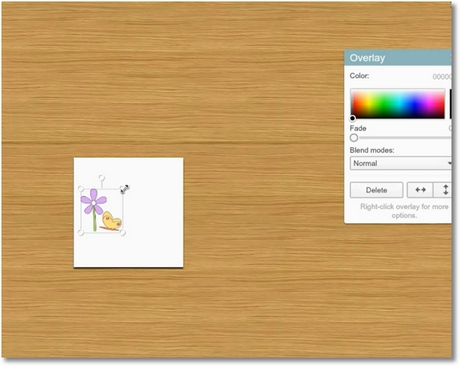The width and height of the screenshot is (460, 366).
Task: Click the black brightness bar beside the spectrum
Action: point(450,104)
